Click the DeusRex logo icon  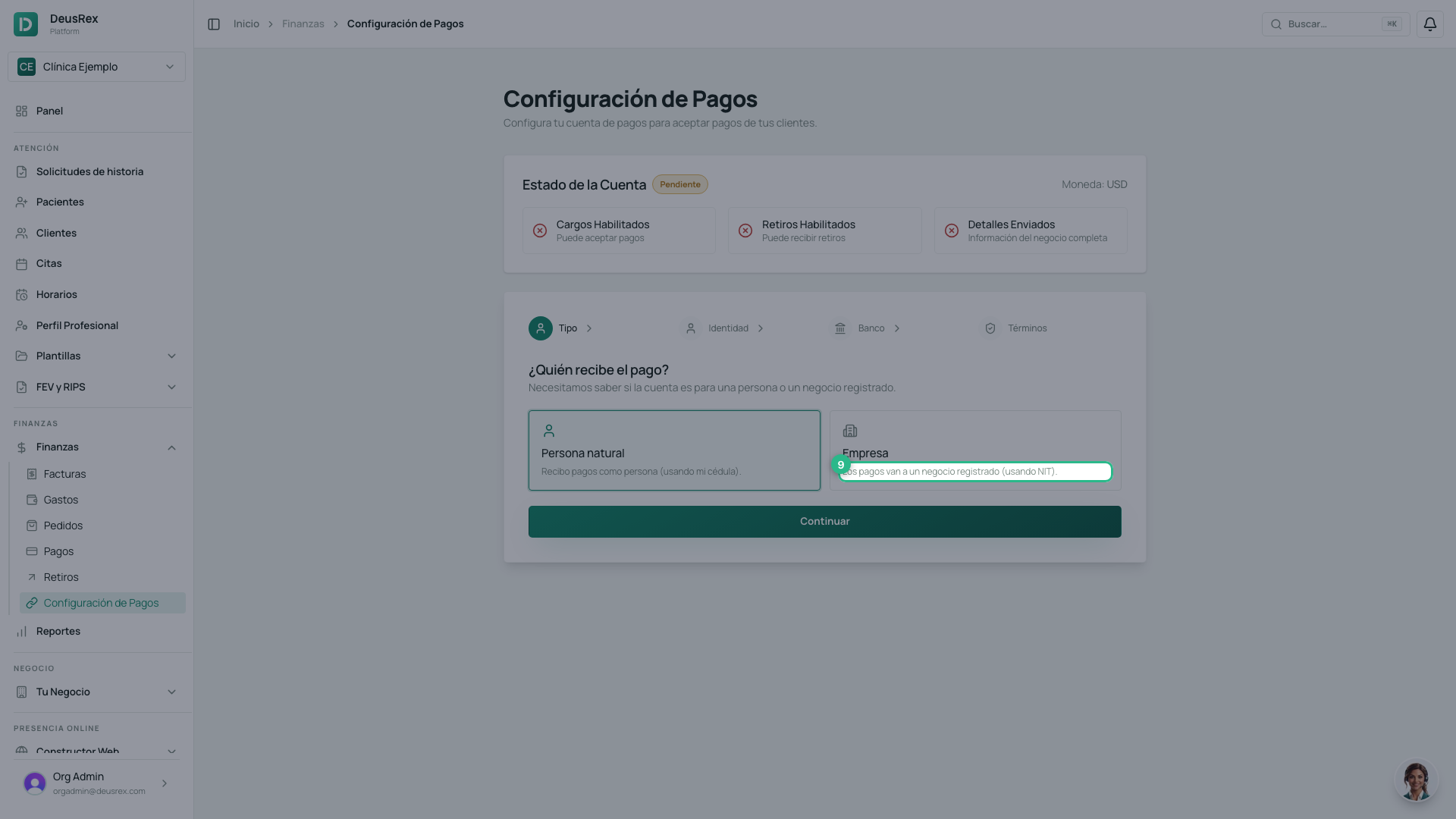point(26,24)
